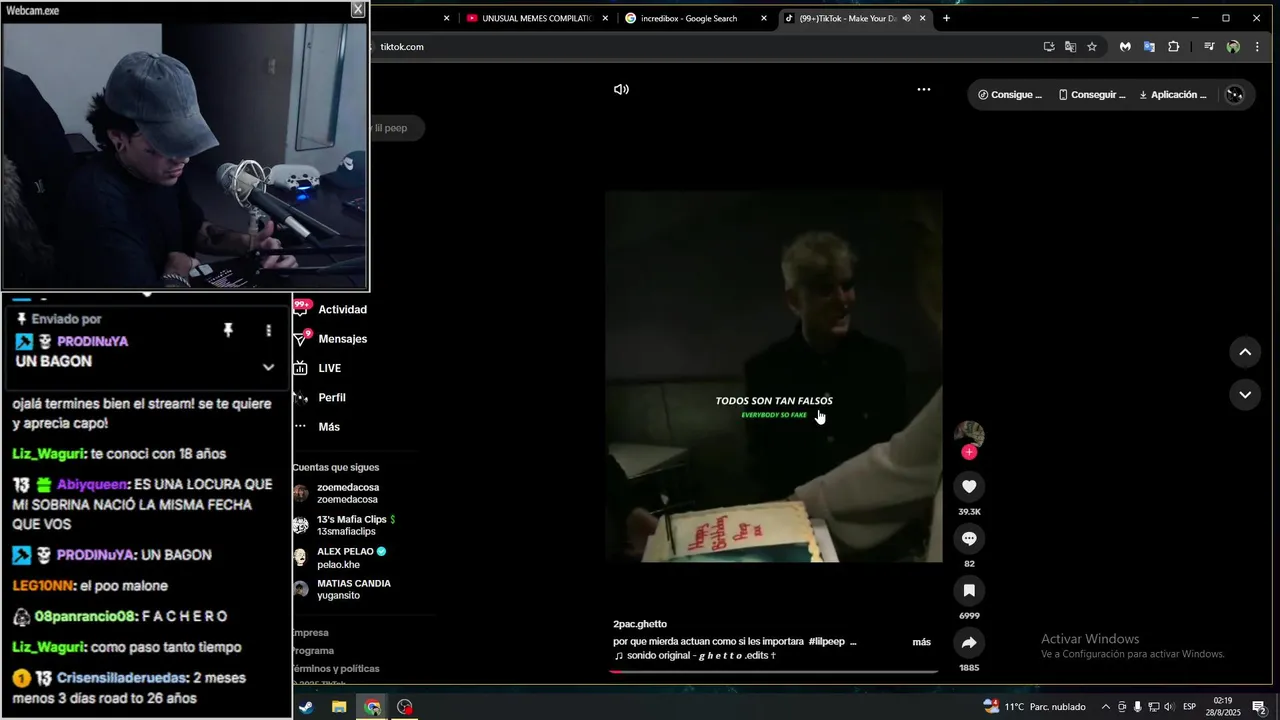Viewport: 1280px width, 720px height.
Task: Open Perfil in TikTok sidebar
Action: coord(320,397)
